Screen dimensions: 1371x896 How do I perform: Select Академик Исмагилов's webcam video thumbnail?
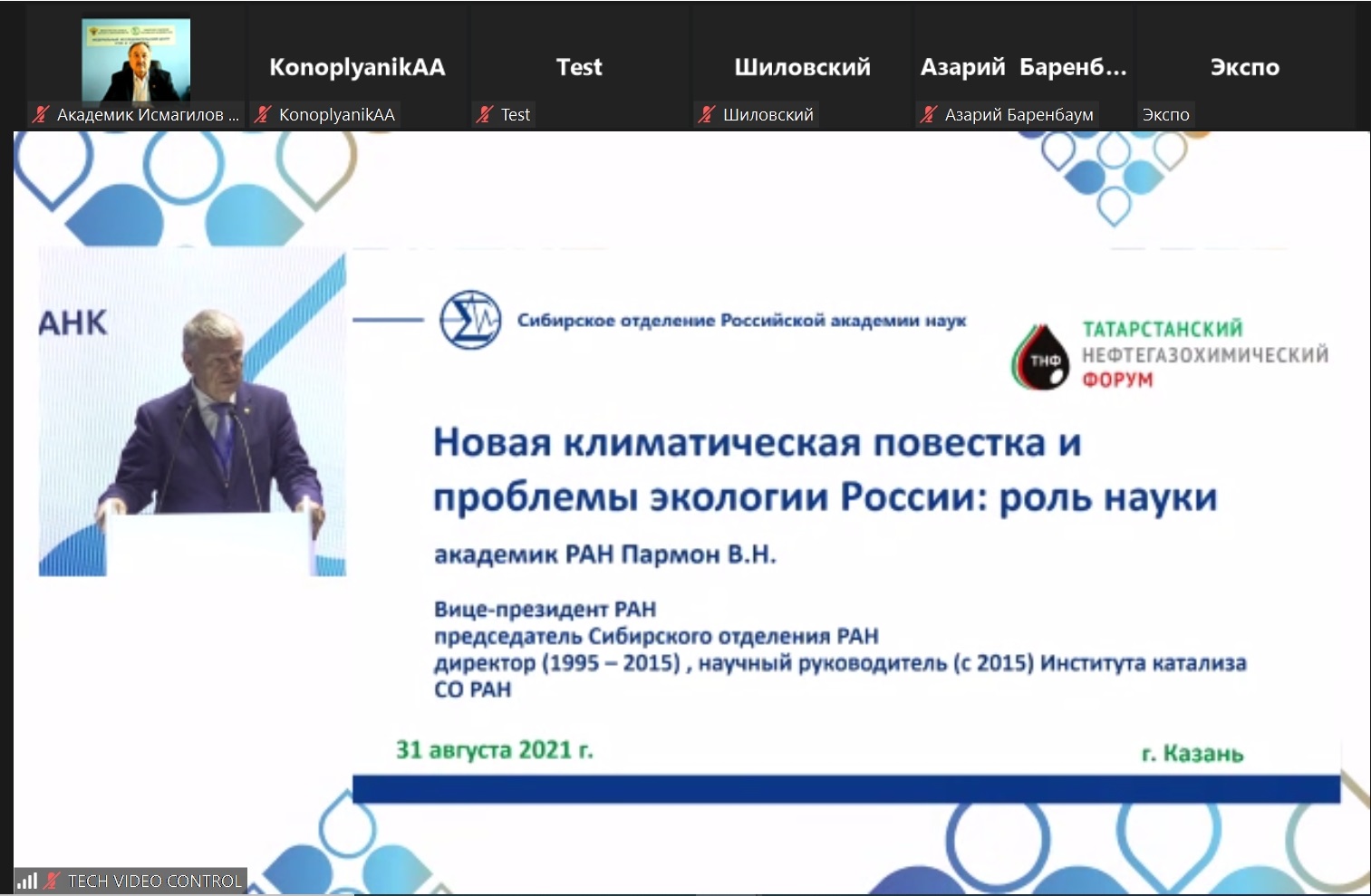[x=136, y=60]
